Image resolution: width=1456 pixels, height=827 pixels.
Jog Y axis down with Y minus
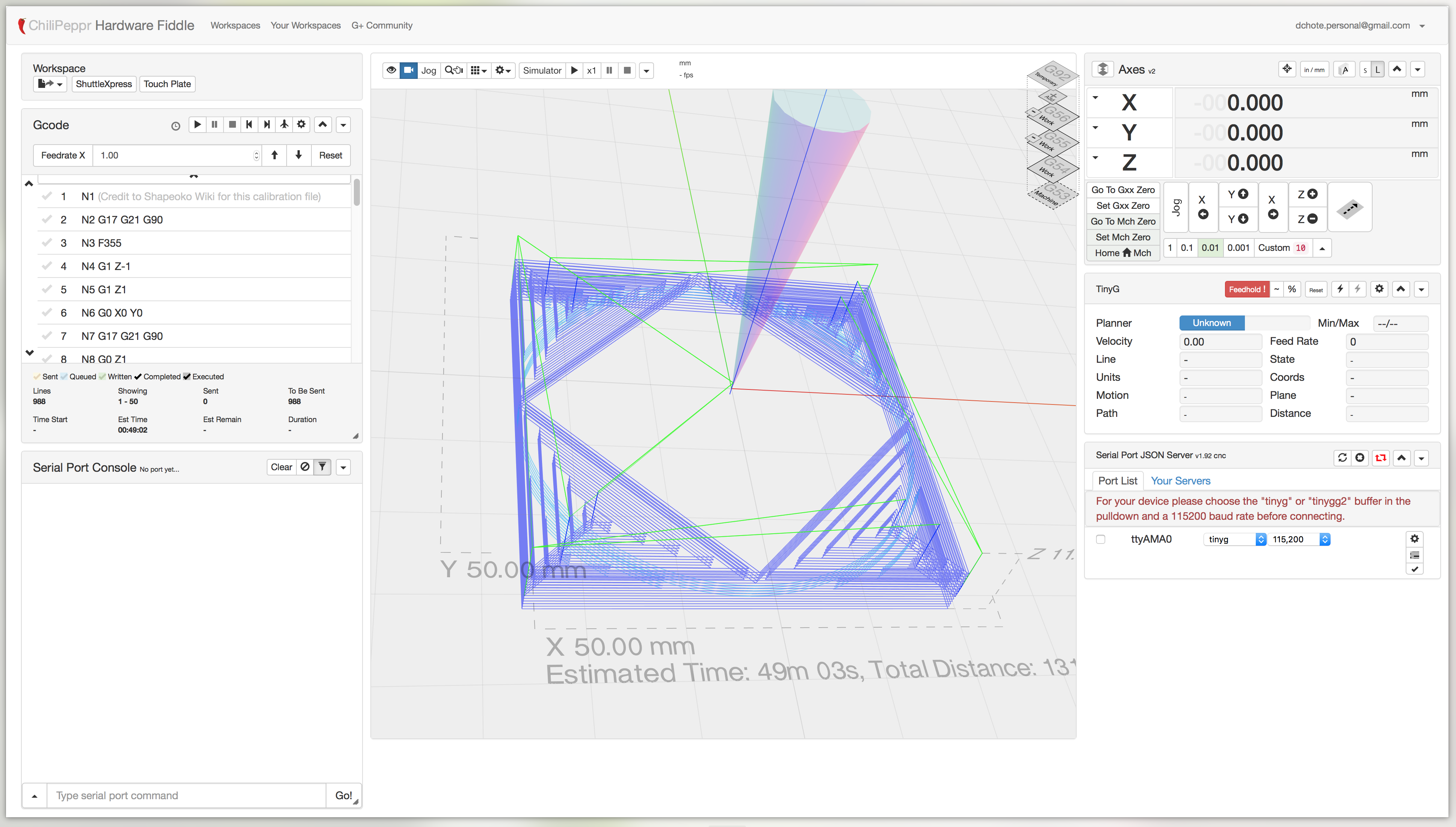[x=1237, y=219]
